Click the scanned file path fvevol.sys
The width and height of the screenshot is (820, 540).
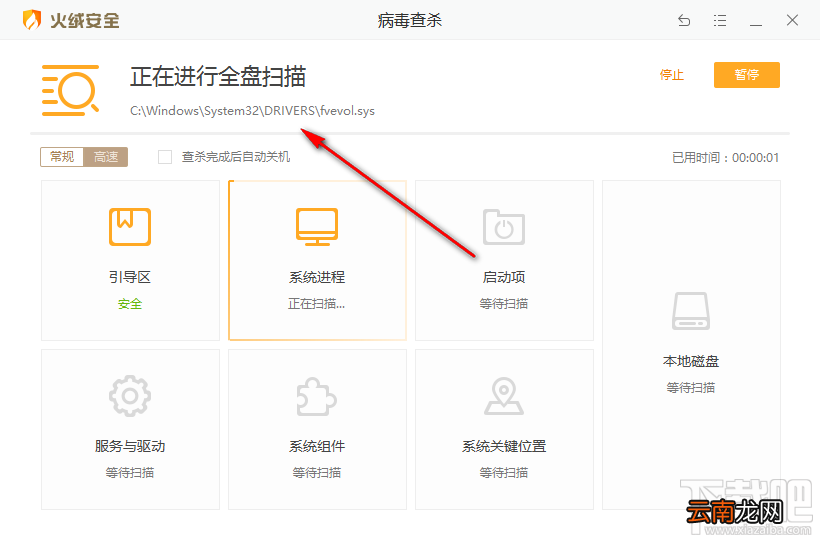click(253, 111)
